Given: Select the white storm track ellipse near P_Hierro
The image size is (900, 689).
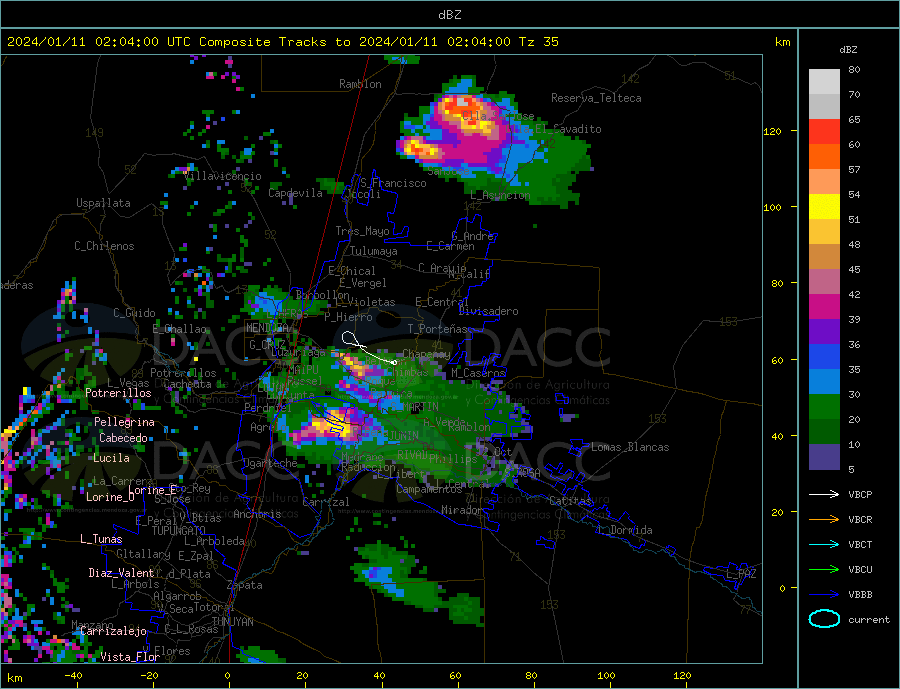Looking at the screenshot, I should 350,338.
